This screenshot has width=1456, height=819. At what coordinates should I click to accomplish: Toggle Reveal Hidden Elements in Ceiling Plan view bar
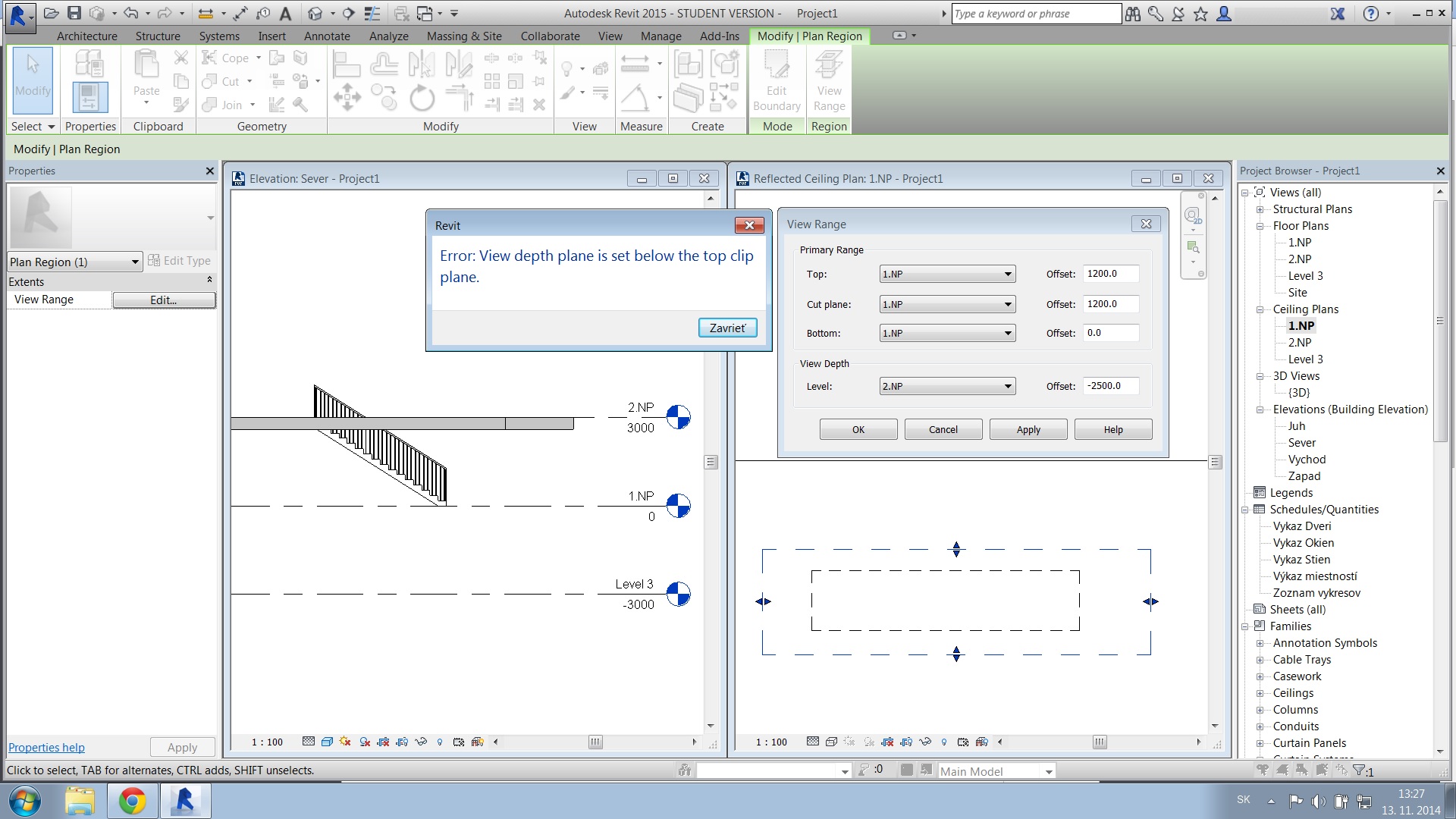click(x=944, y=742)
